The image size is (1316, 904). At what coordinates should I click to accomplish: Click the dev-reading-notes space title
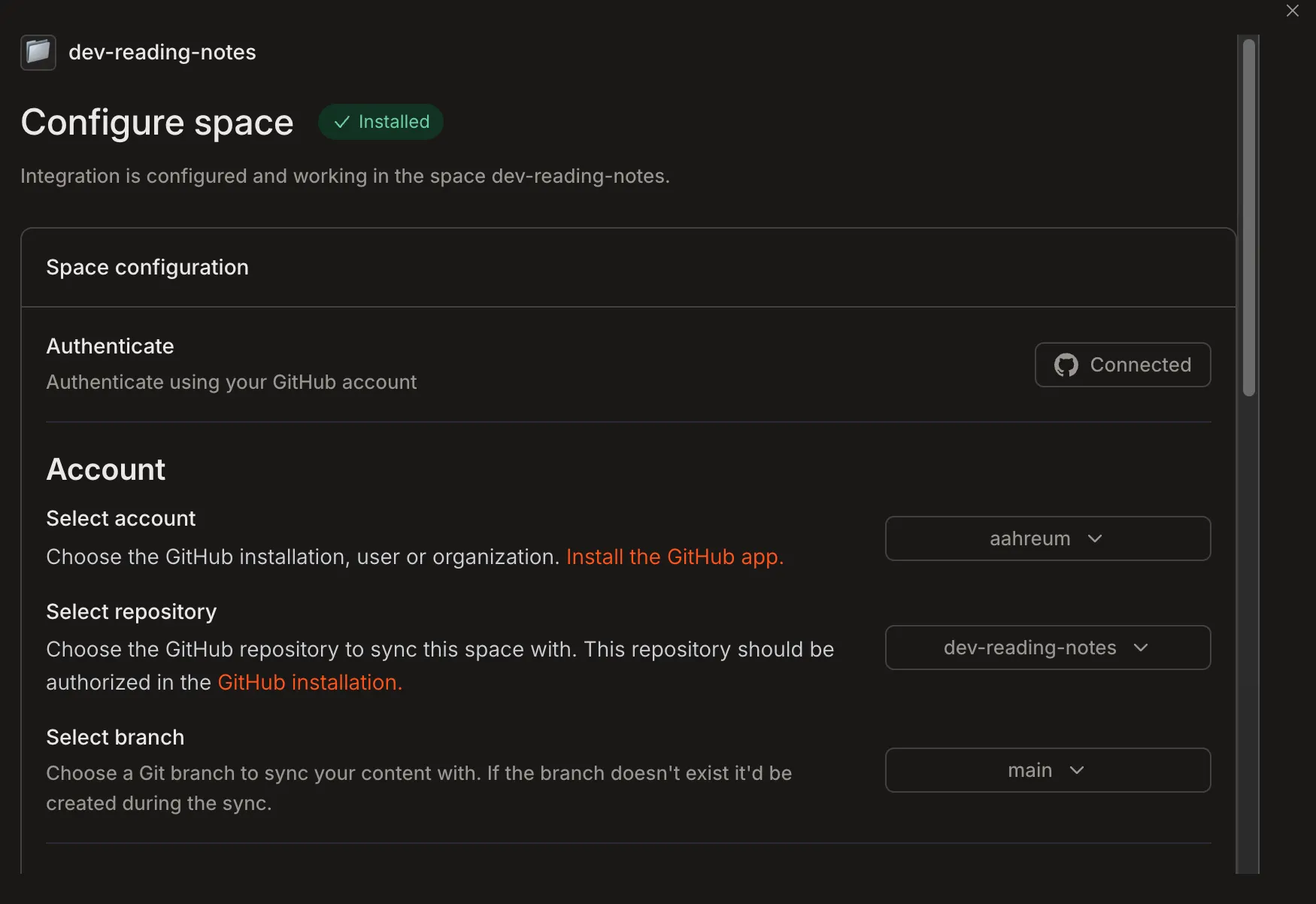pyautogui.click(x=162, y=52)
